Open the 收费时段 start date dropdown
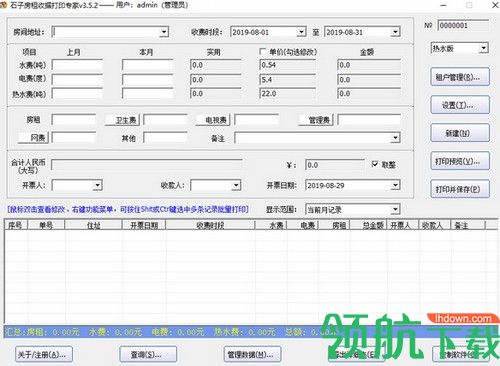 tap(301, 32)
